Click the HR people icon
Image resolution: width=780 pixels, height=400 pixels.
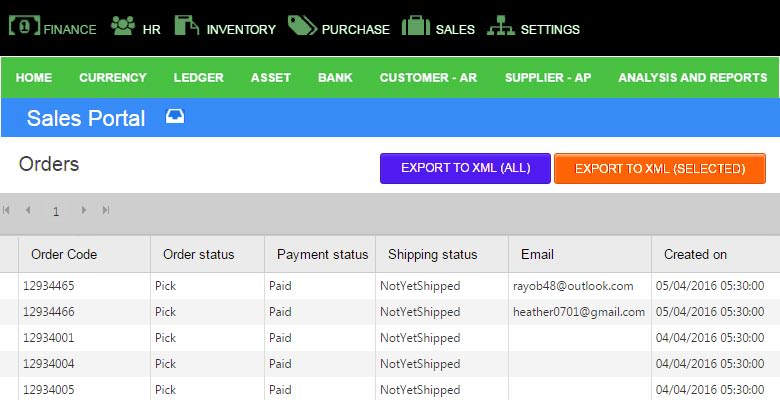(123, 25)
